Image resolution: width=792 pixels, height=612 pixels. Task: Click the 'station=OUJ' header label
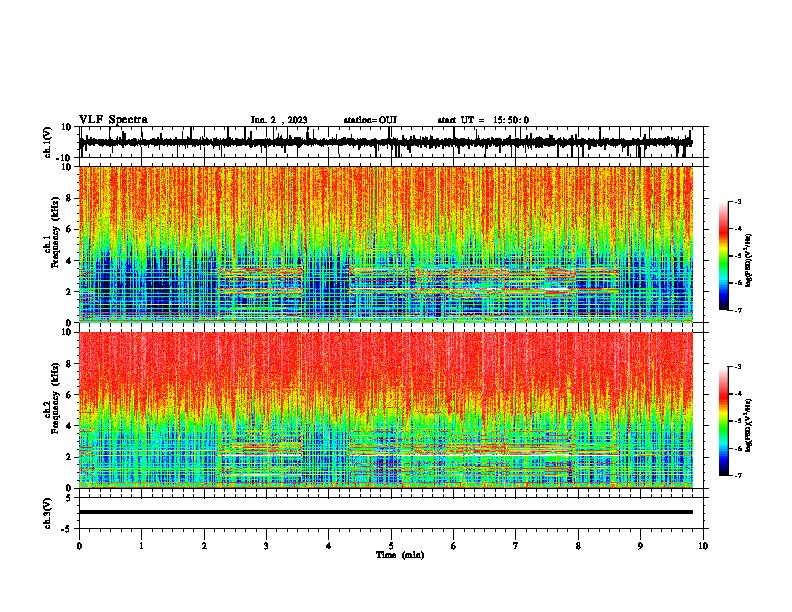370,120
